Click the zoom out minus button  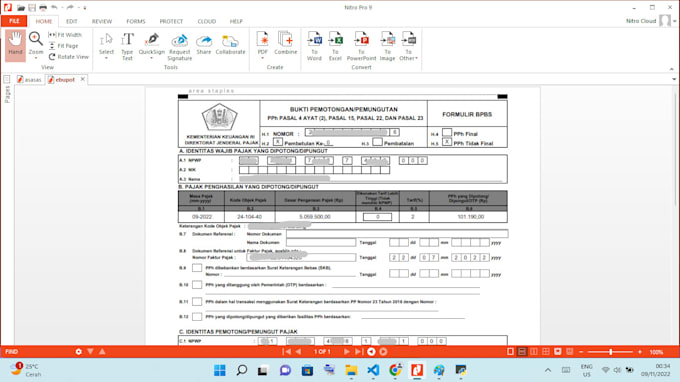point(581,352)
